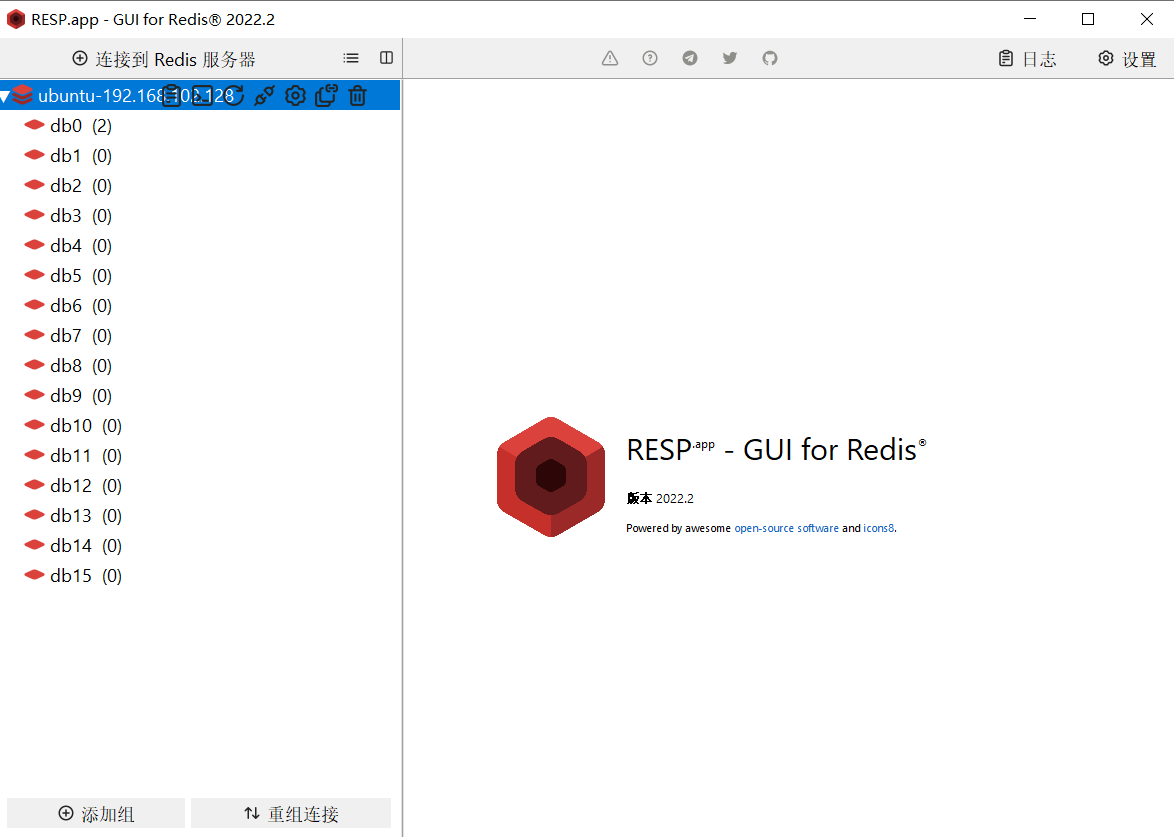The height and width of the screenshot is (837, 1174).
Task: Select database db2 (0)
Action: [200, 186]
